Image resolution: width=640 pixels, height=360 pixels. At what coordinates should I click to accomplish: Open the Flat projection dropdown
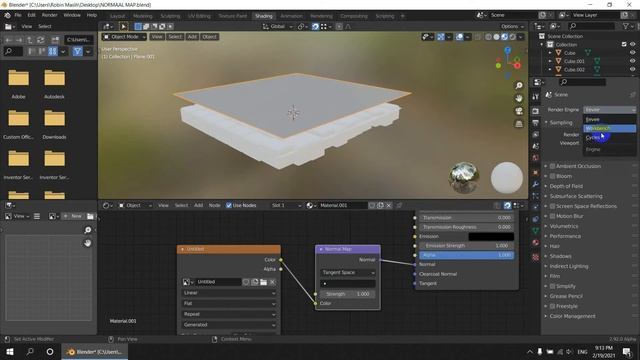pos(229,304)
